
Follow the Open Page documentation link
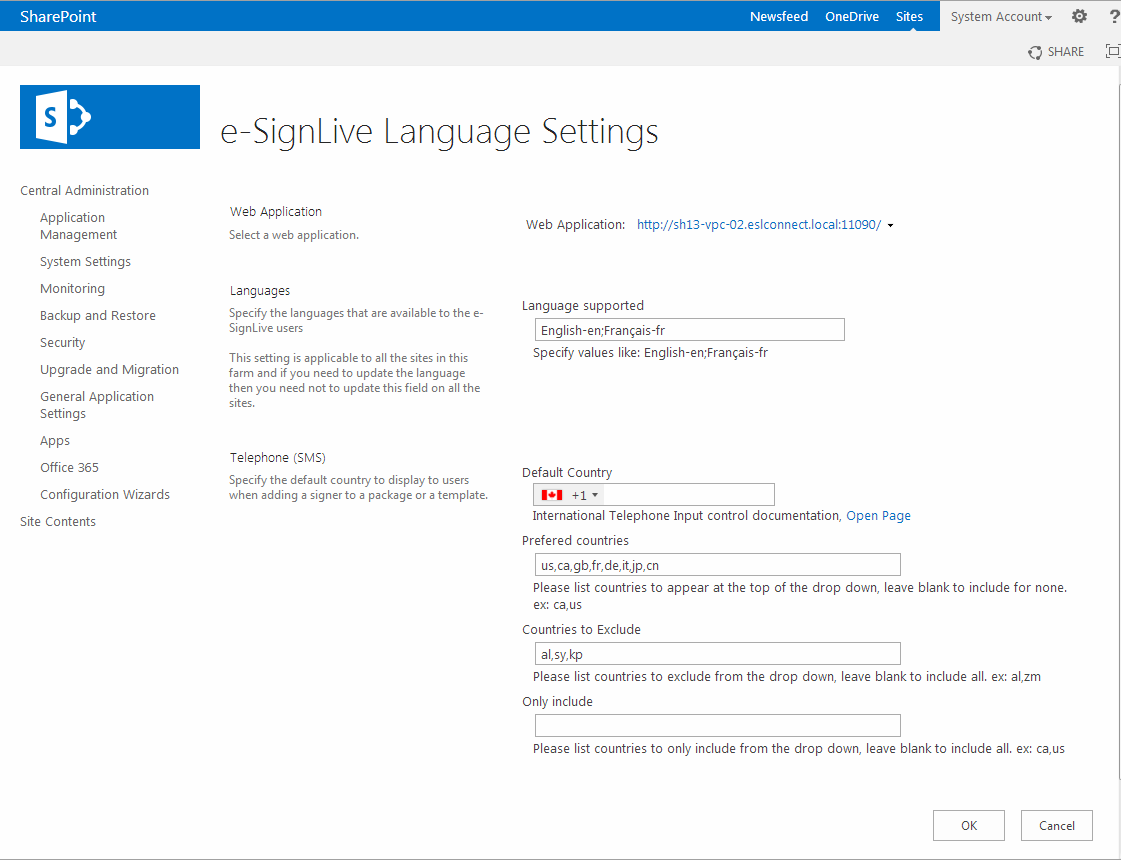(878, 516)
